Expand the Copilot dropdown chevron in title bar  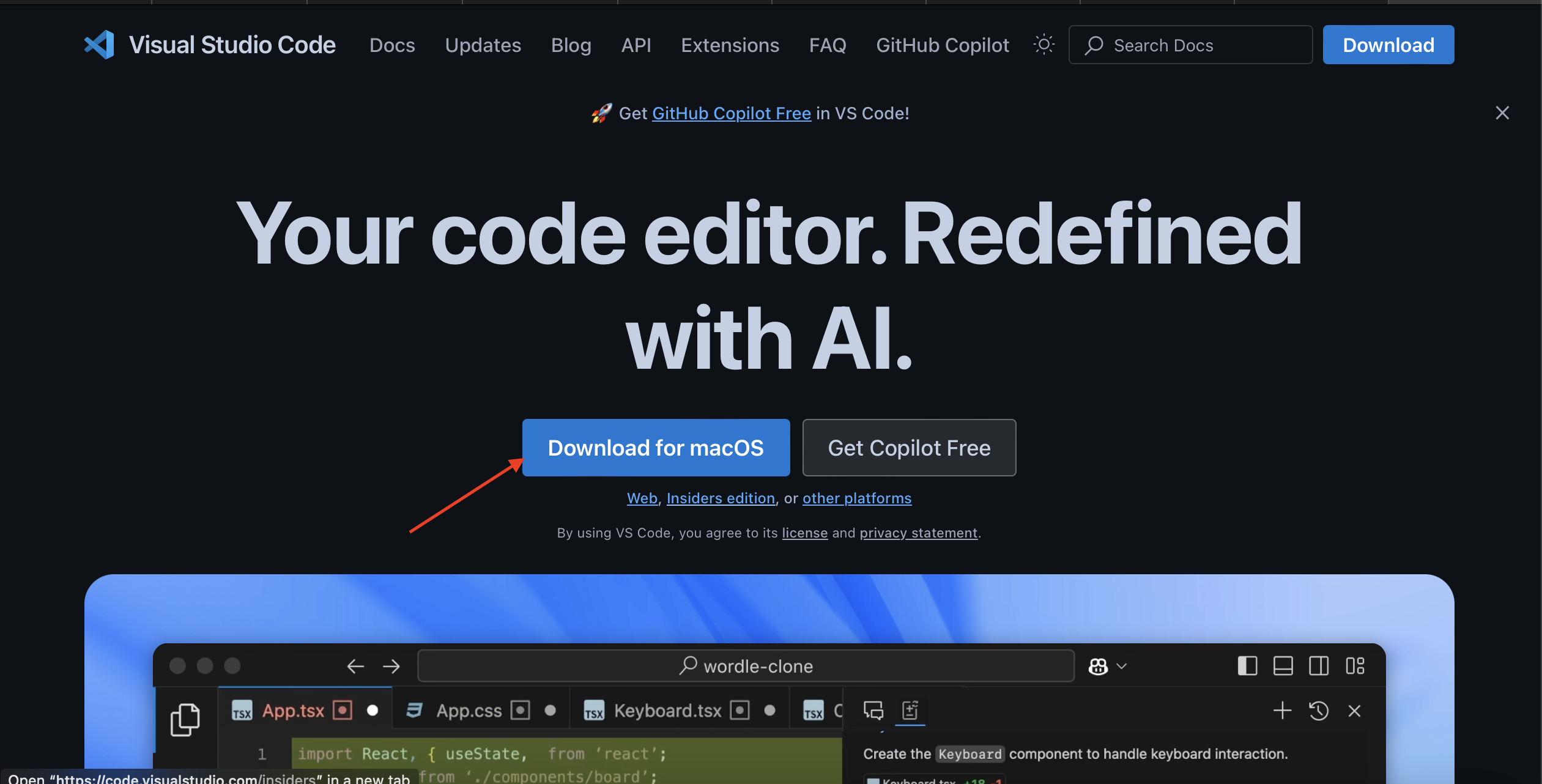(1122, 666)
